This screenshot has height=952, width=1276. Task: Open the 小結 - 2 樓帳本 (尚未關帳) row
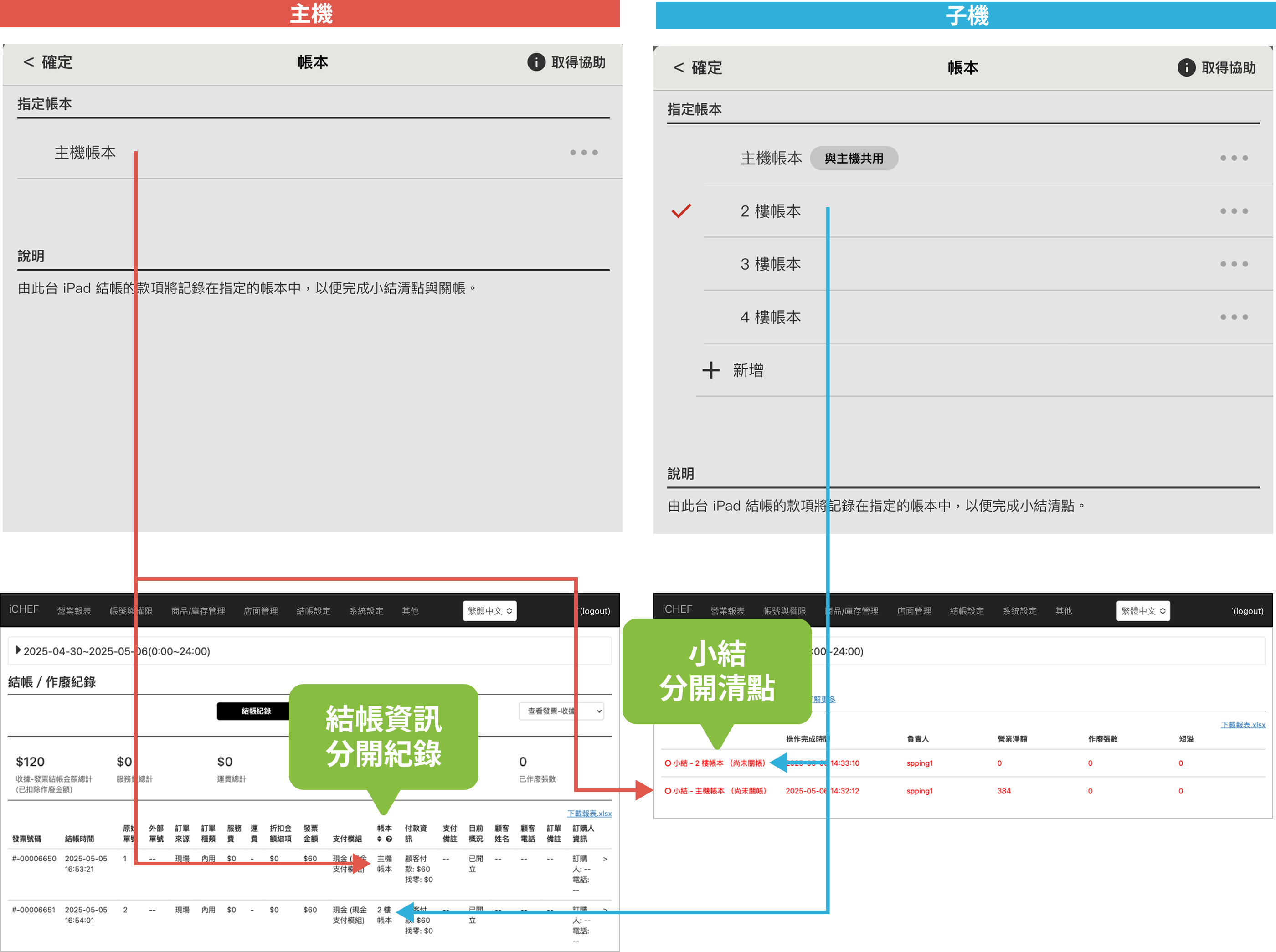[x=715, y=763]
